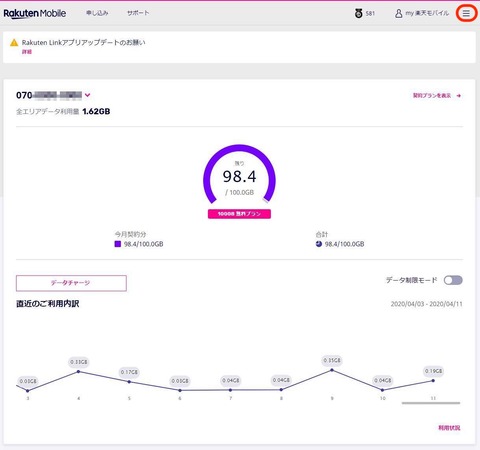Open the サポート menu
This screenshot has width=480, height=450.
(x=138, y=13)
